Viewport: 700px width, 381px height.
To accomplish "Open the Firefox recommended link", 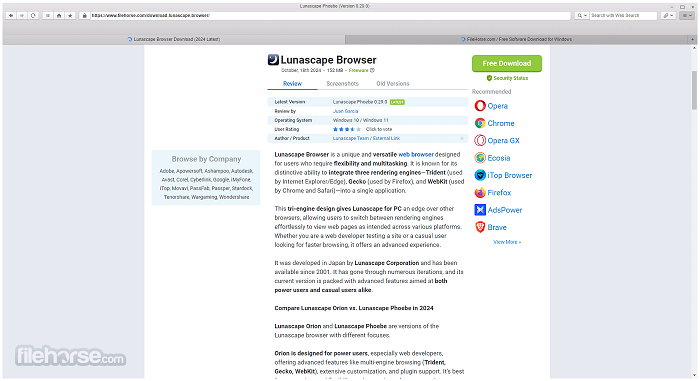I will click(499, 193).
